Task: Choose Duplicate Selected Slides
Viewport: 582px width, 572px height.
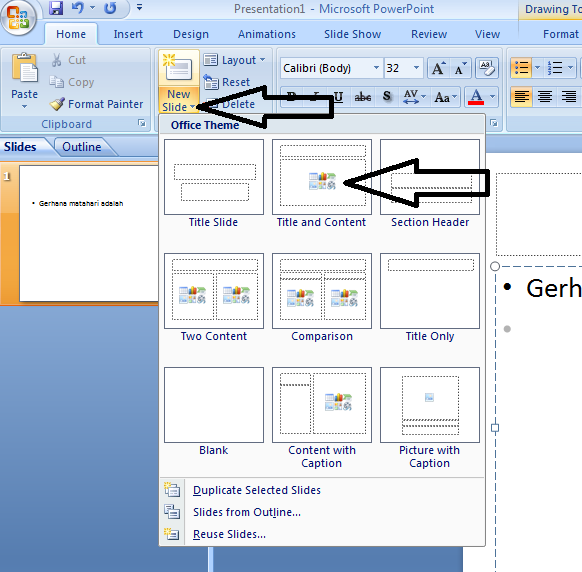Action: (x=256, y=490)
